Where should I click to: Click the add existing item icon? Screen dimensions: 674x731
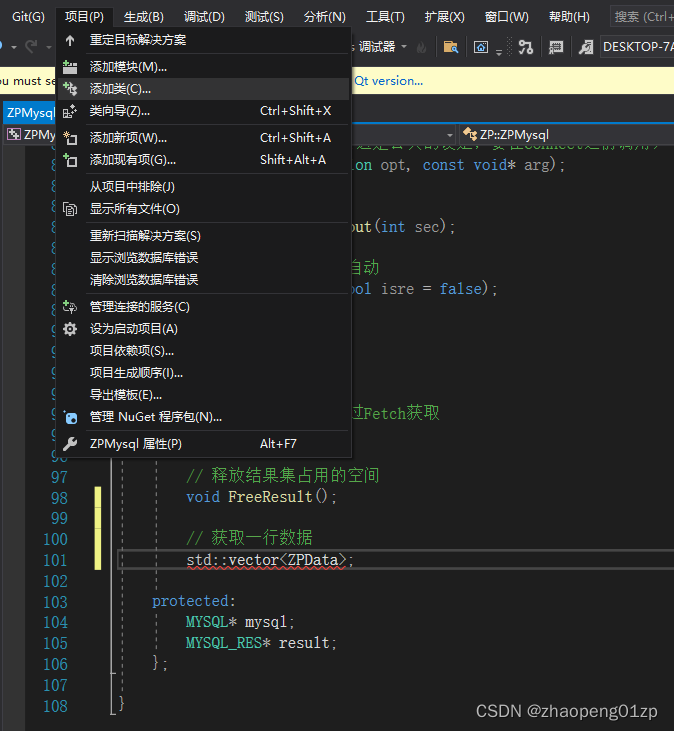click(x=70, y=160)
